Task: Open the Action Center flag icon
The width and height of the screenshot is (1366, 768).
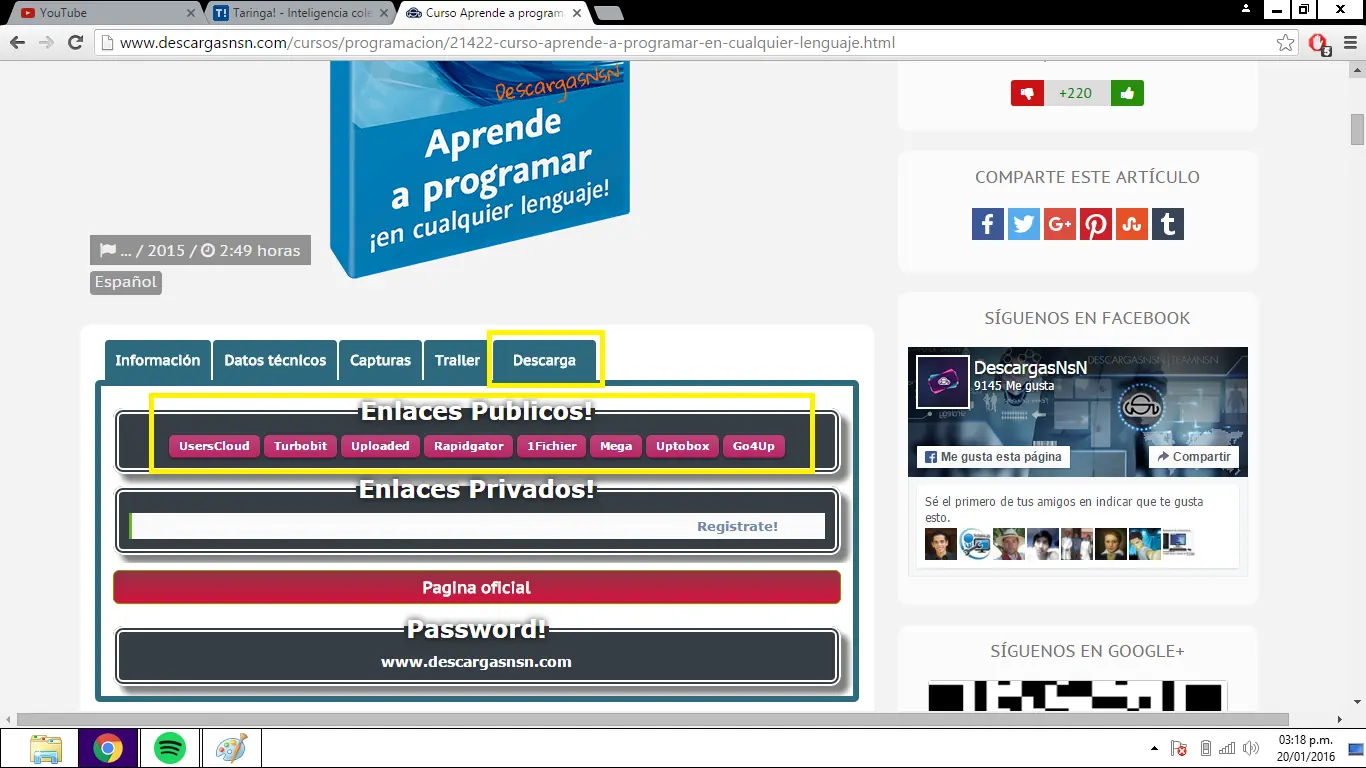Action: (x=1179, y=748)
